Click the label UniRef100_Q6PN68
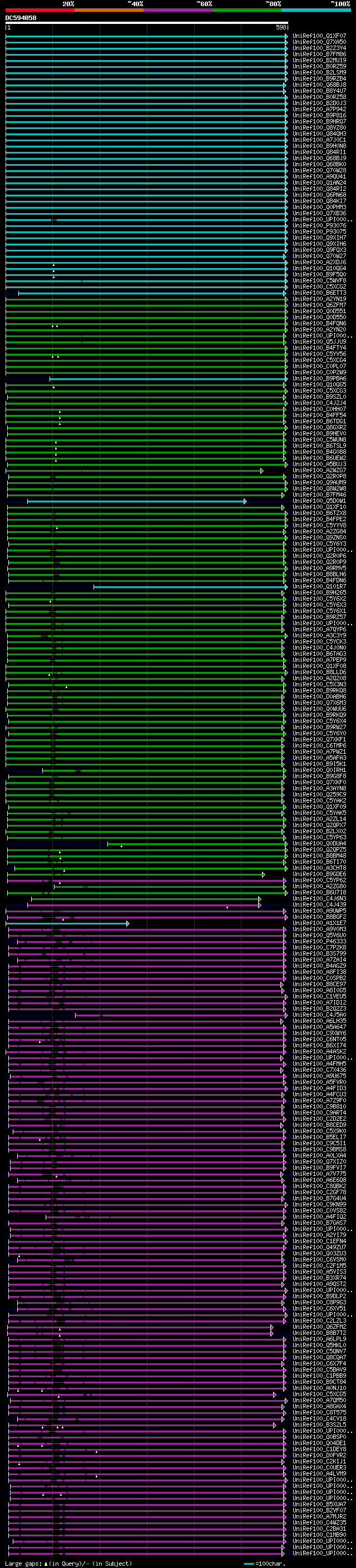This screenshot has width=356, height=1568. click(319, 195)
